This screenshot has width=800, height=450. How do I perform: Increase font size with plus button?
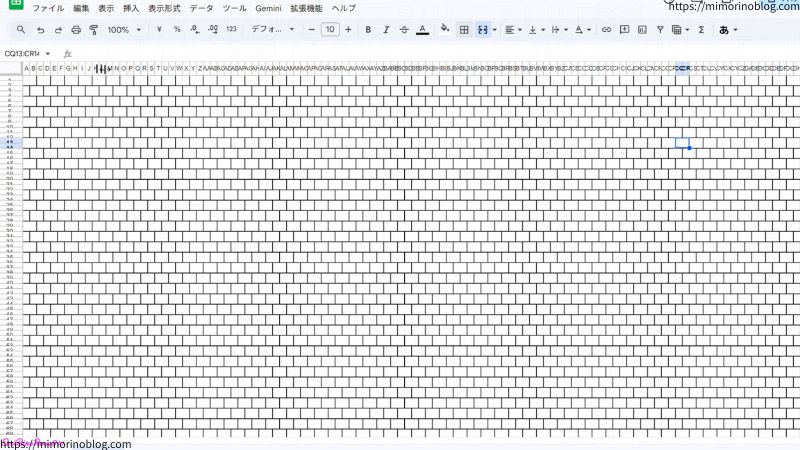click(348, 30)
